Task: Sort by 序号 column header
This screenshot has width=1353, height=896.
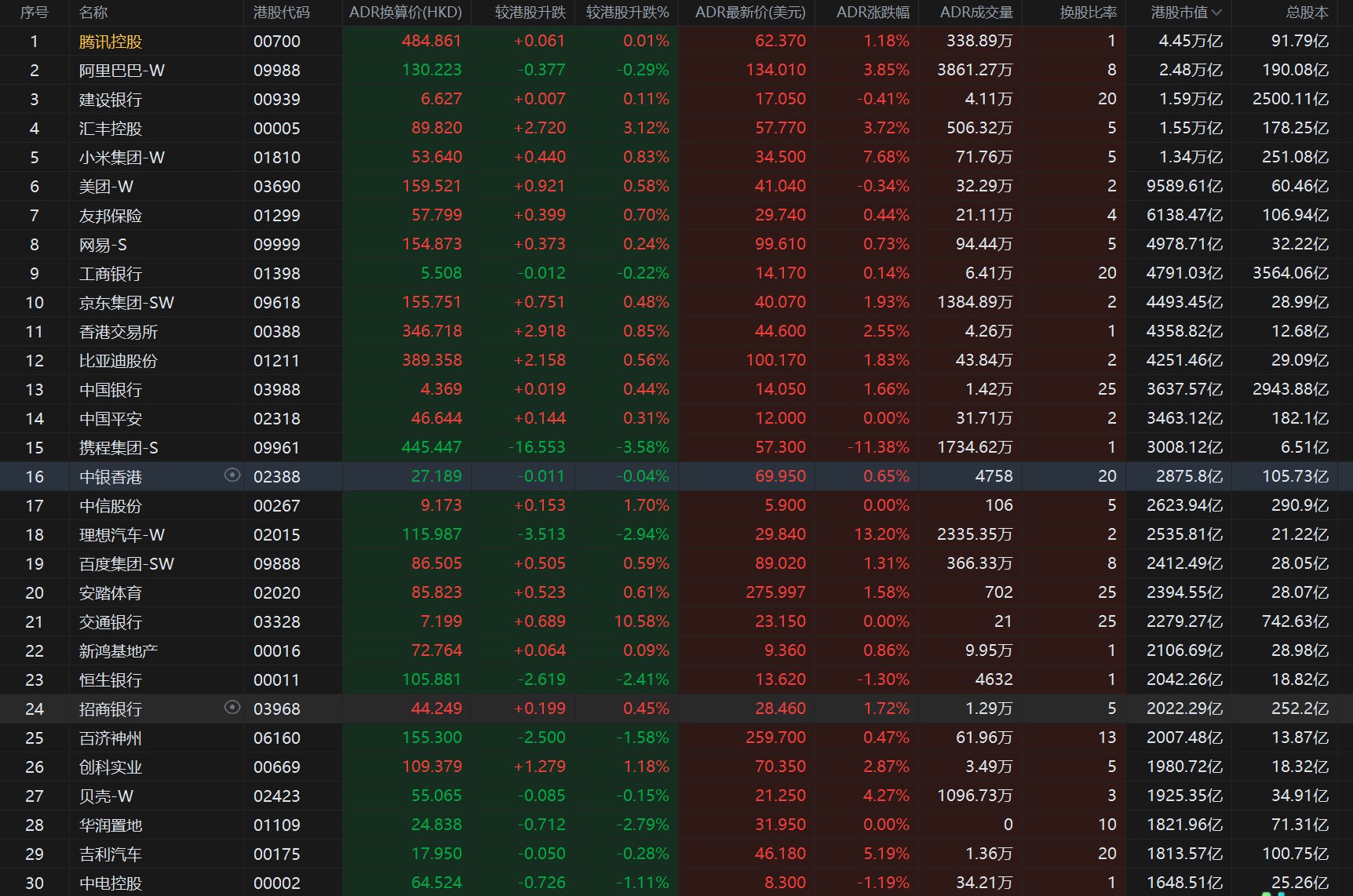Action: 35,13
